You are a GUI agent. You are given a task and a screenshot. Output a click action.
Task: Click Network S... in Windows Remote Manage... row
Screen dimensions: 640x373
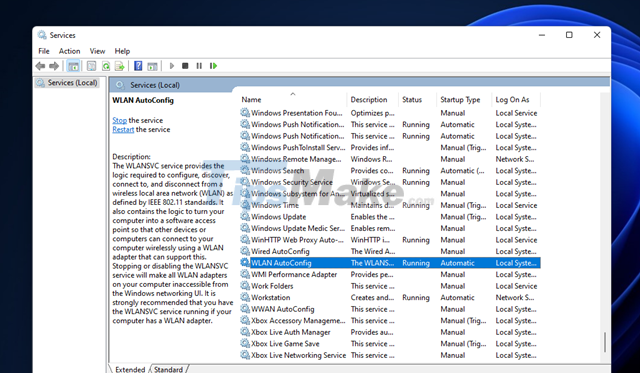coord(515,159)
